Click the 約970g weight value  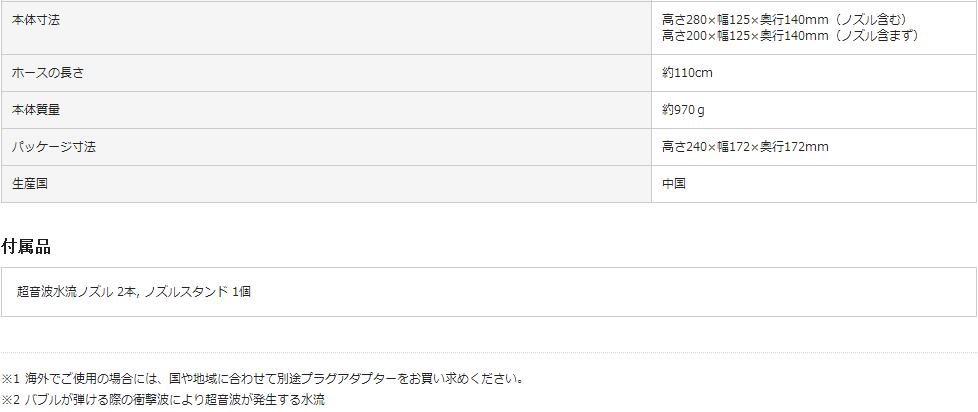(x=683, y=110)
